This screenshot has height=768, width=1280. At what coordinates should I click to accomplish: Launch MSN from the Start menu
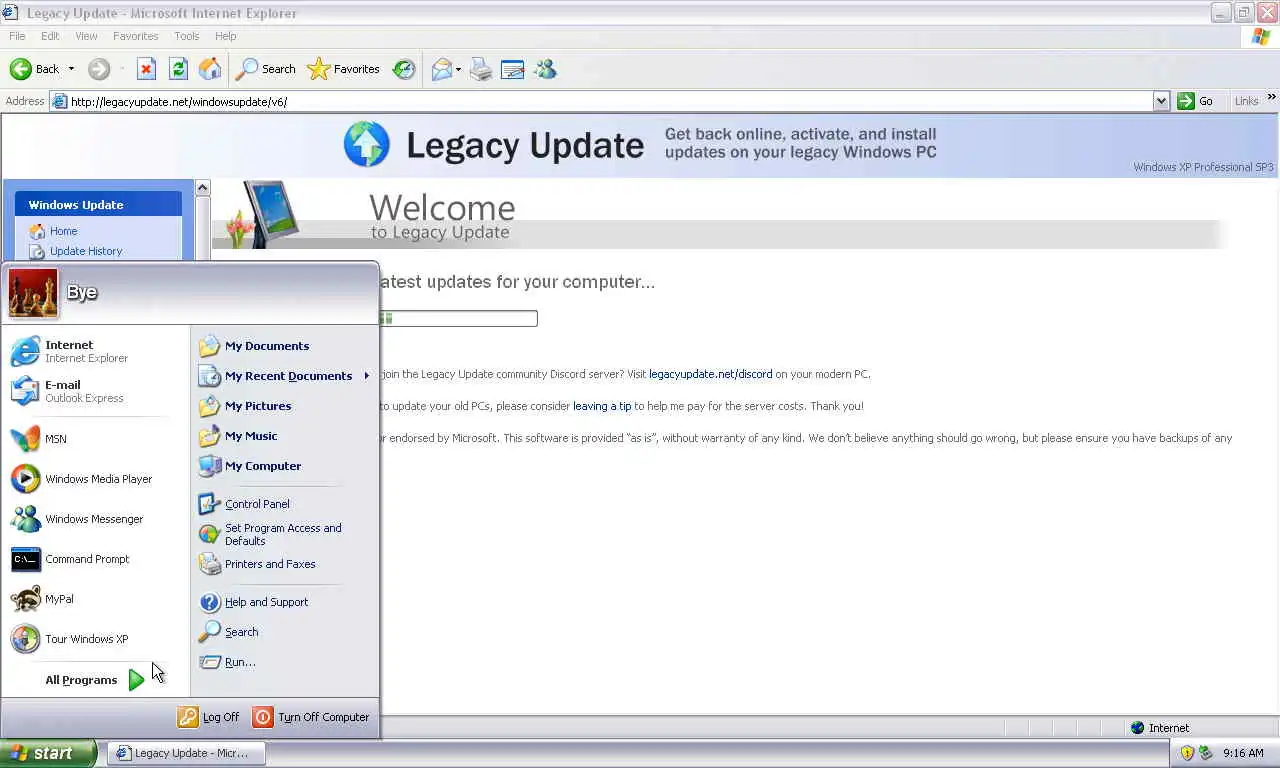click(x=96, y=439)
